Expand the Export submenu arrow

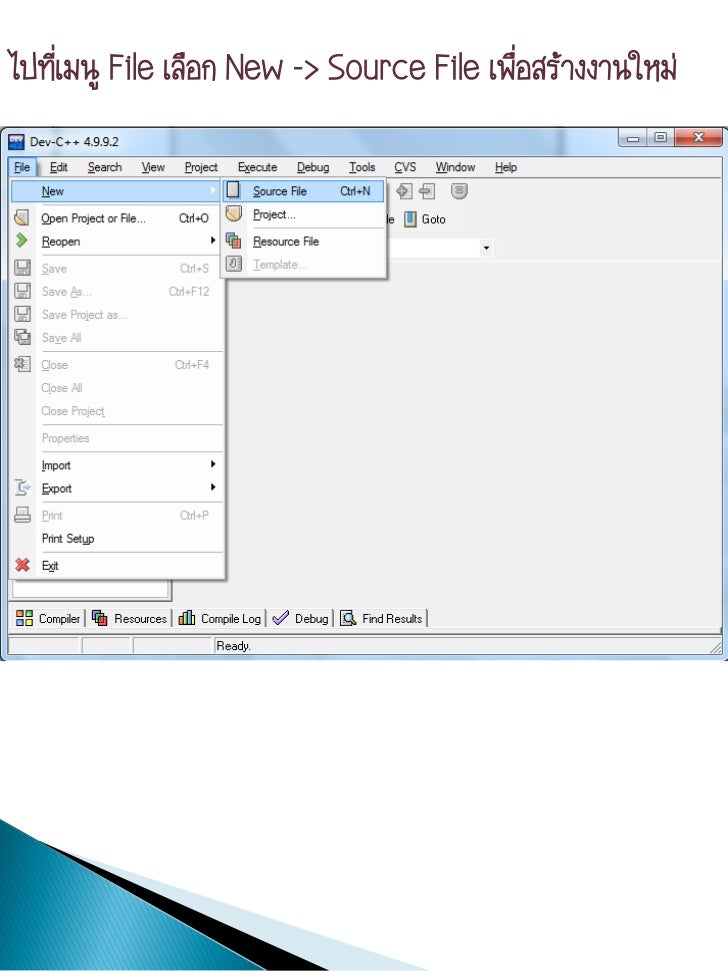tap(213, 487)
